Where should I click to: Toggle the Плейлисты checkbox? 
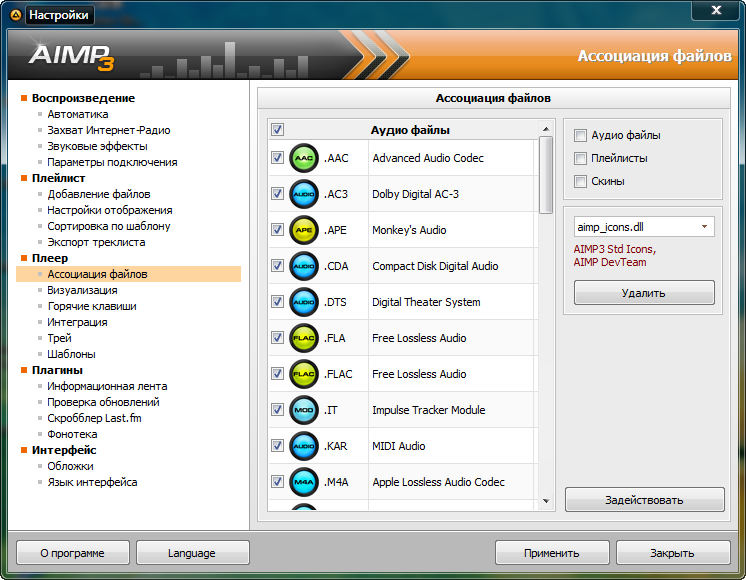581,158
